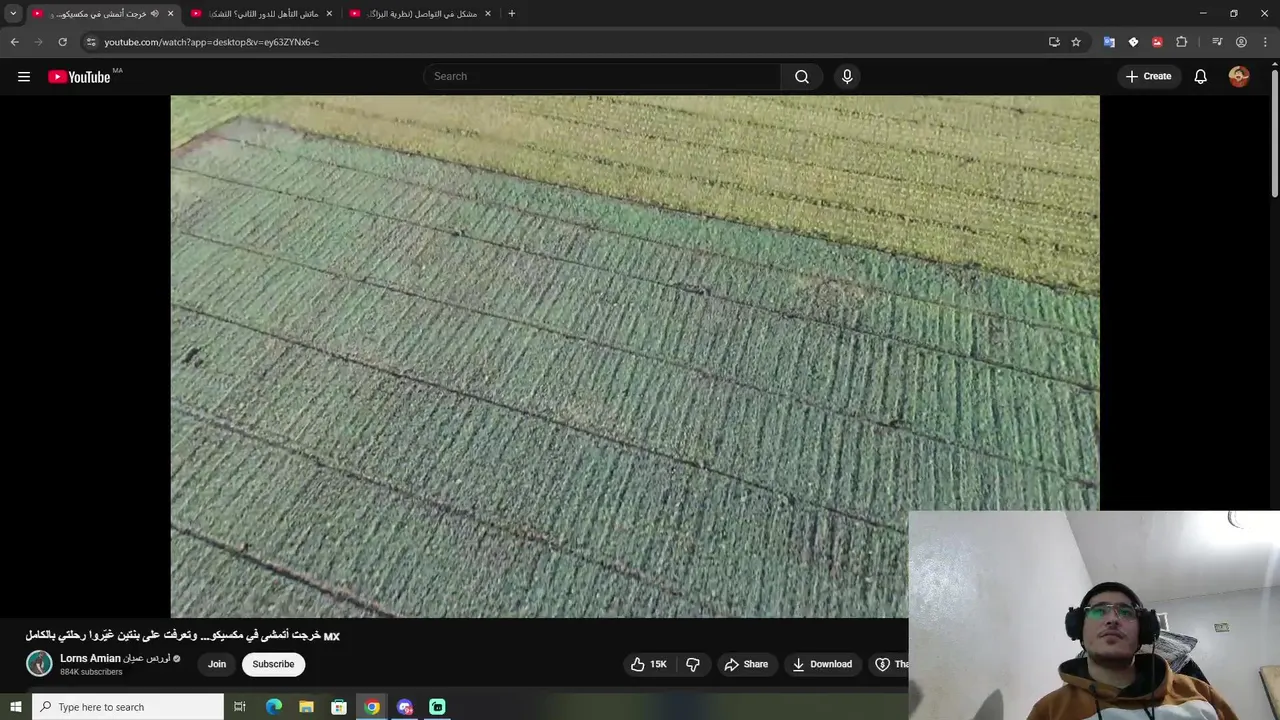This screenshot has height=720, width=1280.
Task: Like the video with 15K likes
Action: [648, 664]
